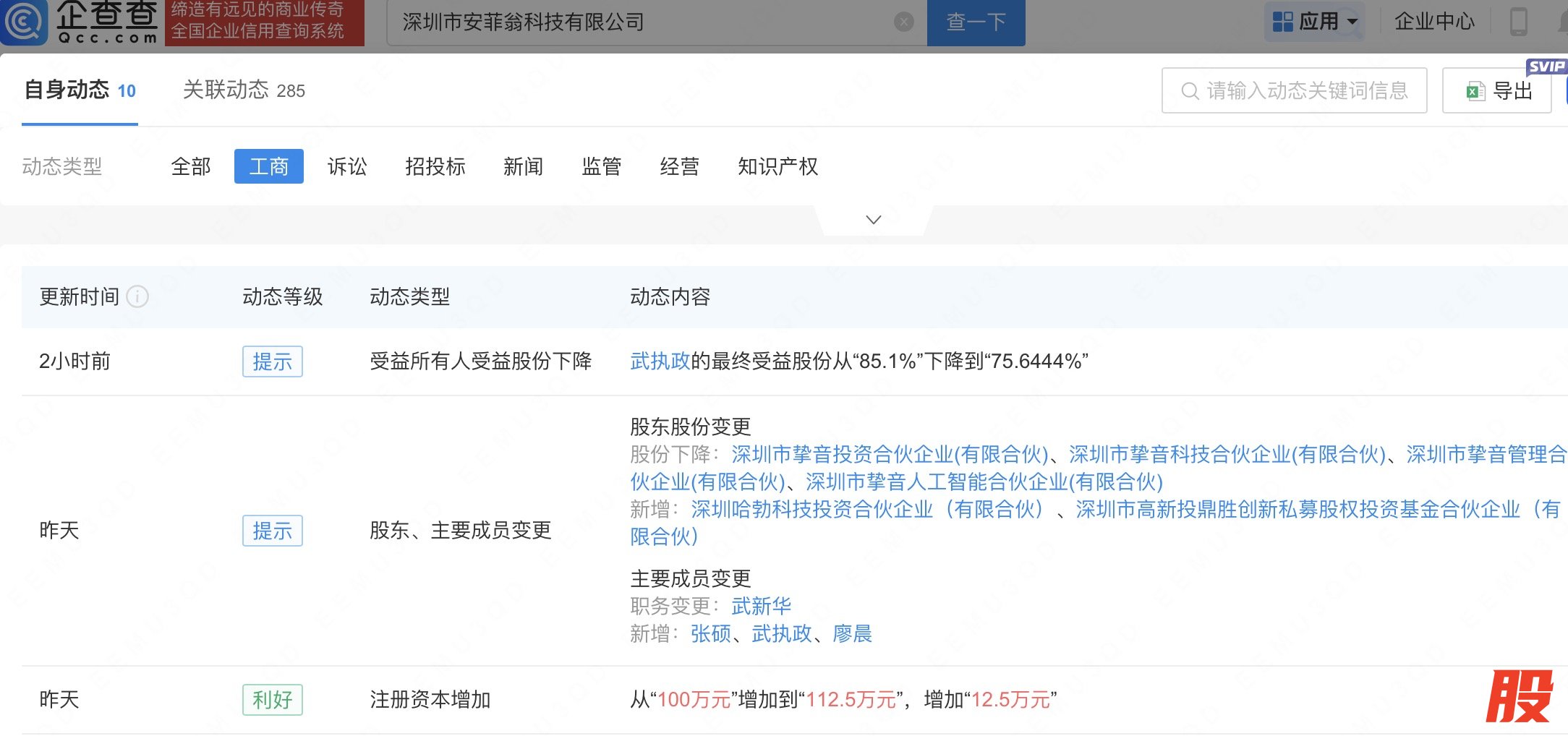Clear the search box with the X icon

(x=903, y=22)
